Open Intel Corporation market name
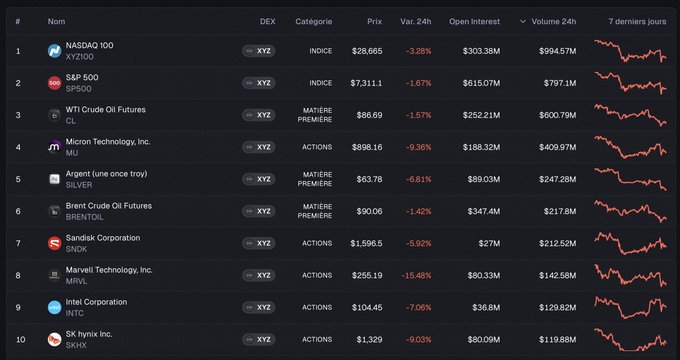The width and height of the screenshot is (680, 360). 96,302
